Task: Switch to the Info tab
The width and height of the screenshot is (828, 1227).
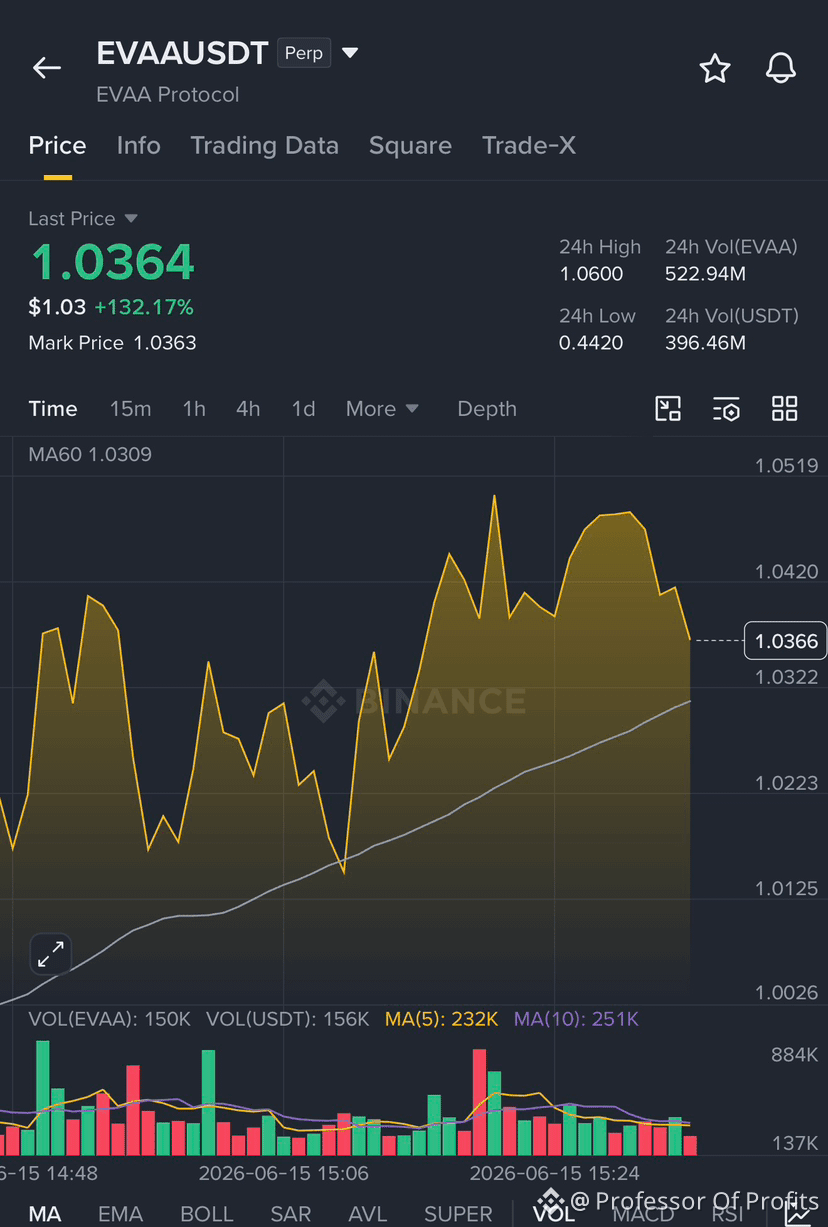Action: coord(138,146)
